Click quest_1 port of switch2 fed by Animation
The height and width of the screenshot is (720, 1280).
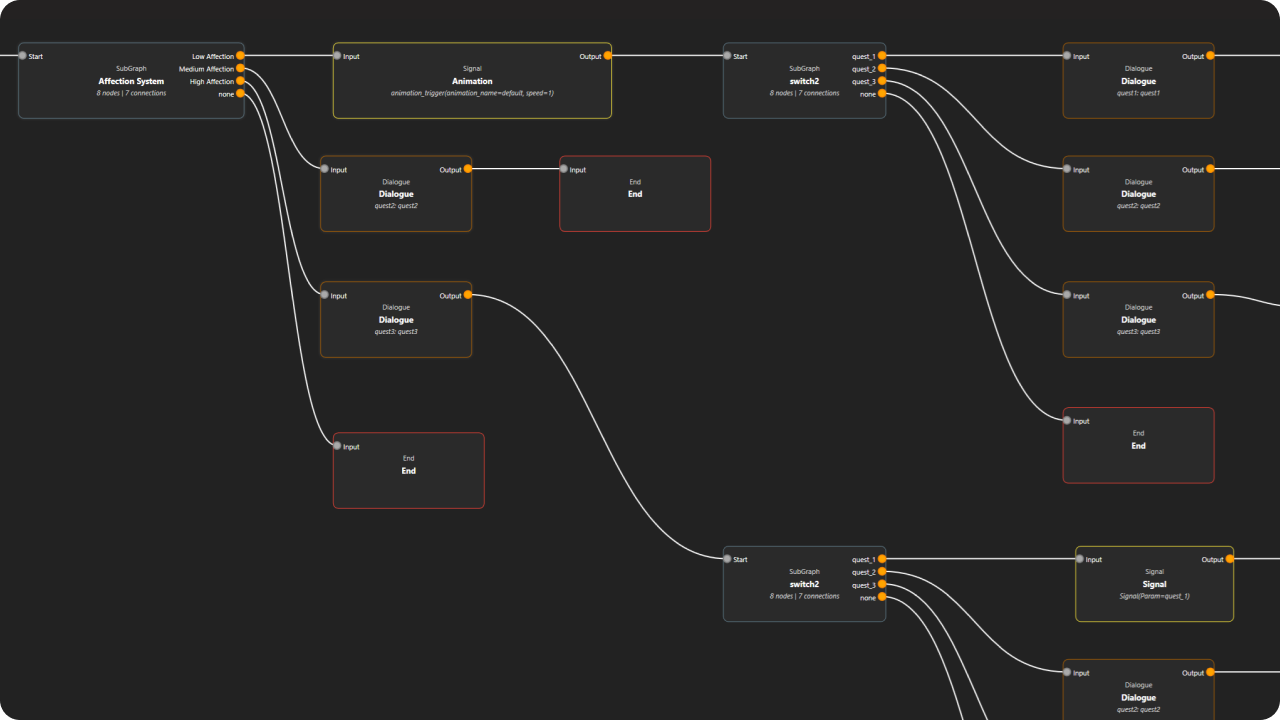tap(882, 56)
